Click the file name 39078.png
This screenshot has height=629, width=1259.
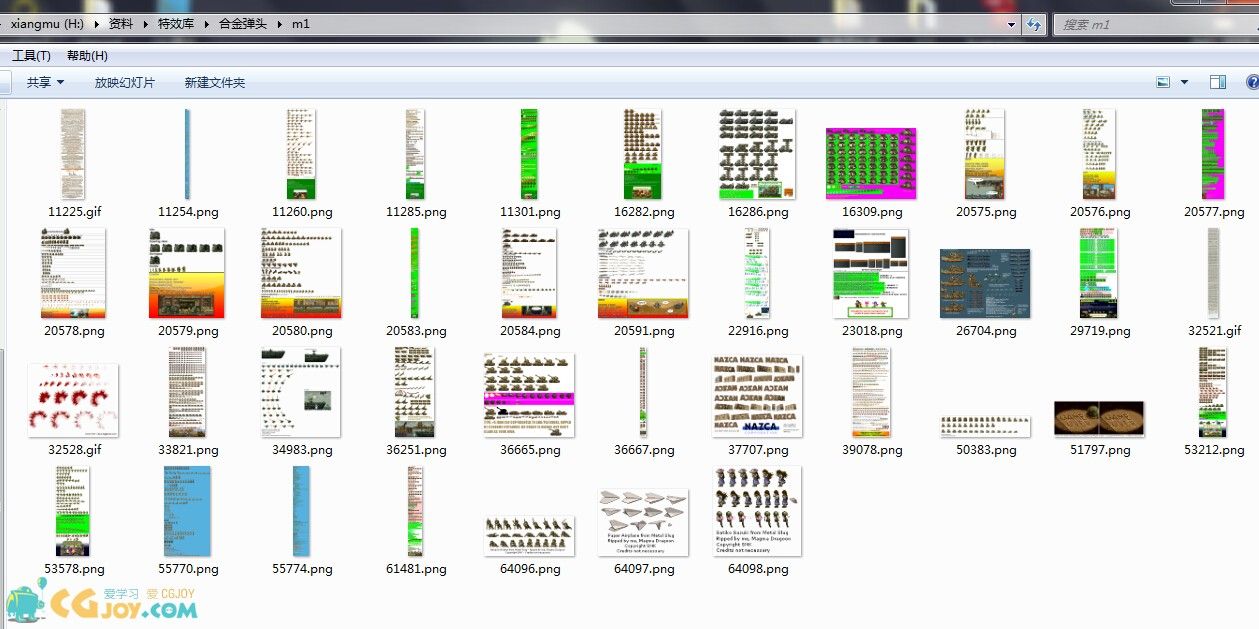point(872,450)
